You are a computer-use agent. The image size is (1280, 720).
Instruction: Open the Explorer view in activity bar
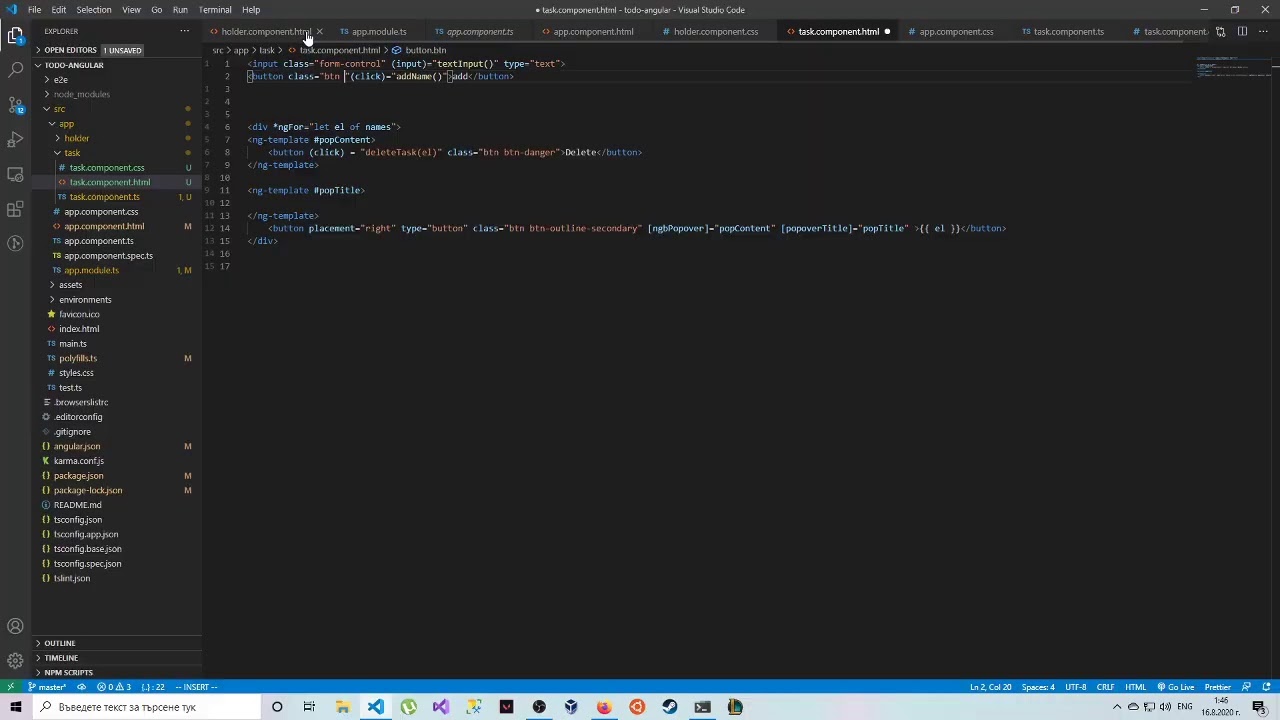coord(15,36)
